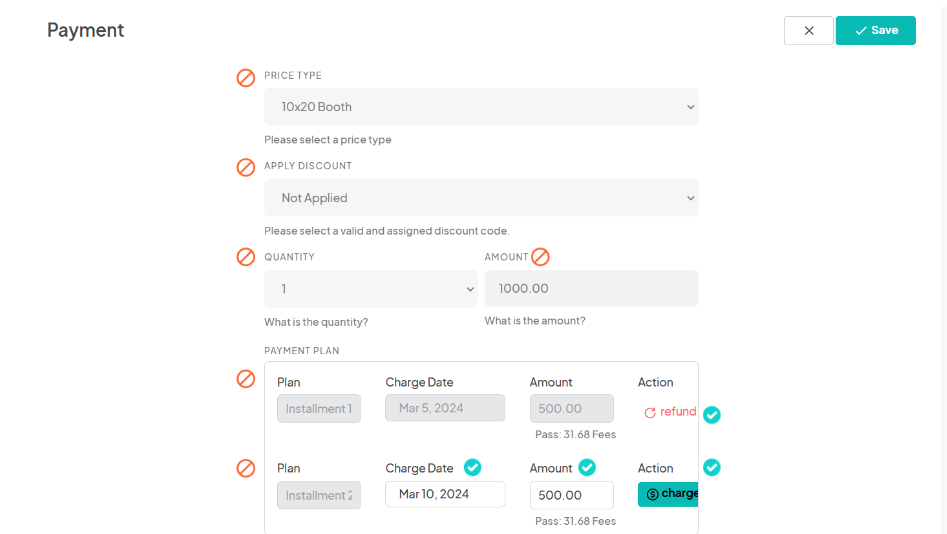Open the Quantity dropdown

click(x=371, y=289)
